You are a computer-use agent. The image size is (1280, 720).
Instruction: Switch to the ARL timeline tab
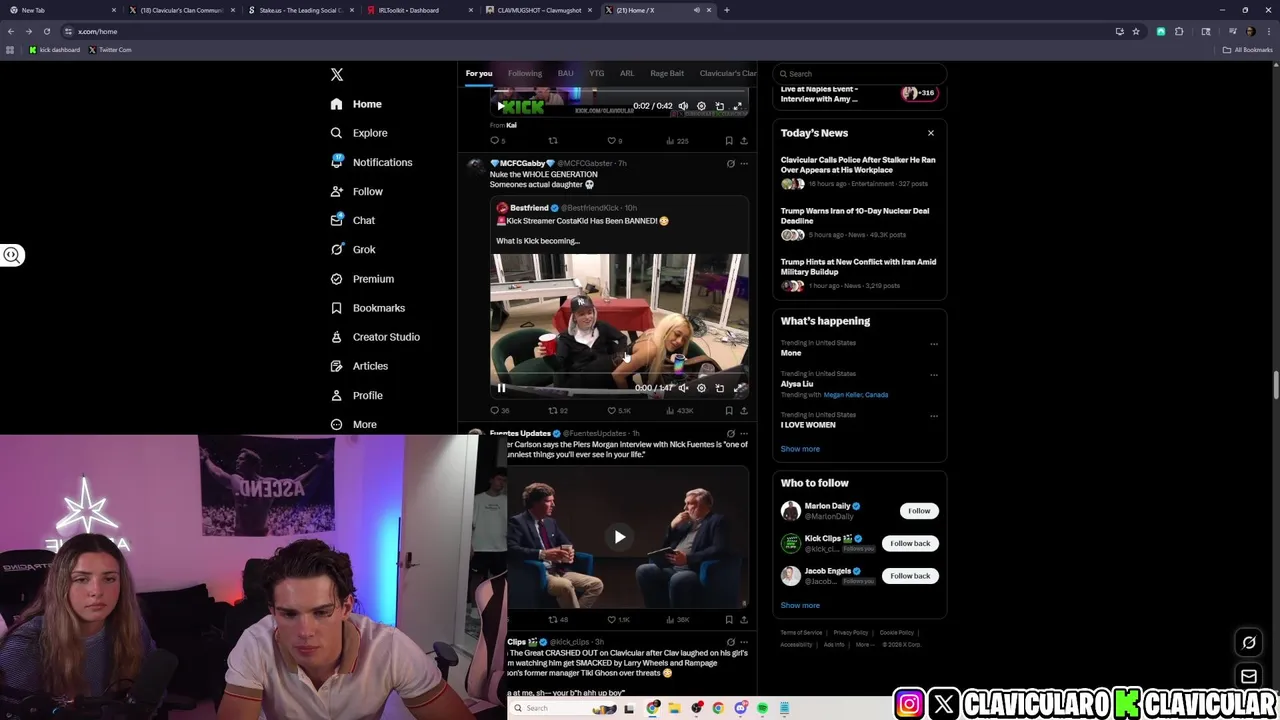click(x=627, y=73)
